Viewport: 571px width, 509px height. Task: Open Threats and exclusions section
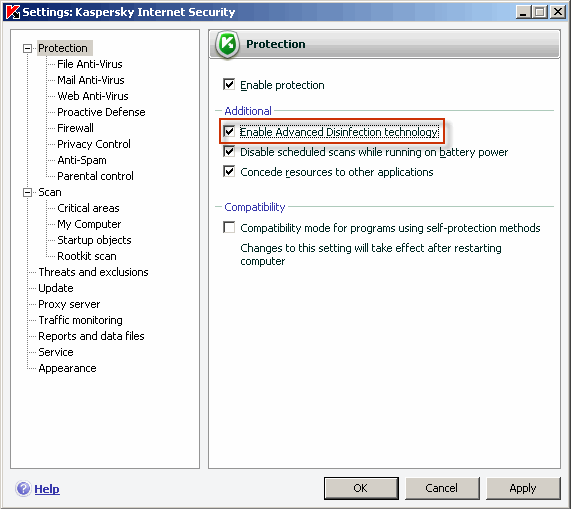pyautogui.click(x=93, y=272)
